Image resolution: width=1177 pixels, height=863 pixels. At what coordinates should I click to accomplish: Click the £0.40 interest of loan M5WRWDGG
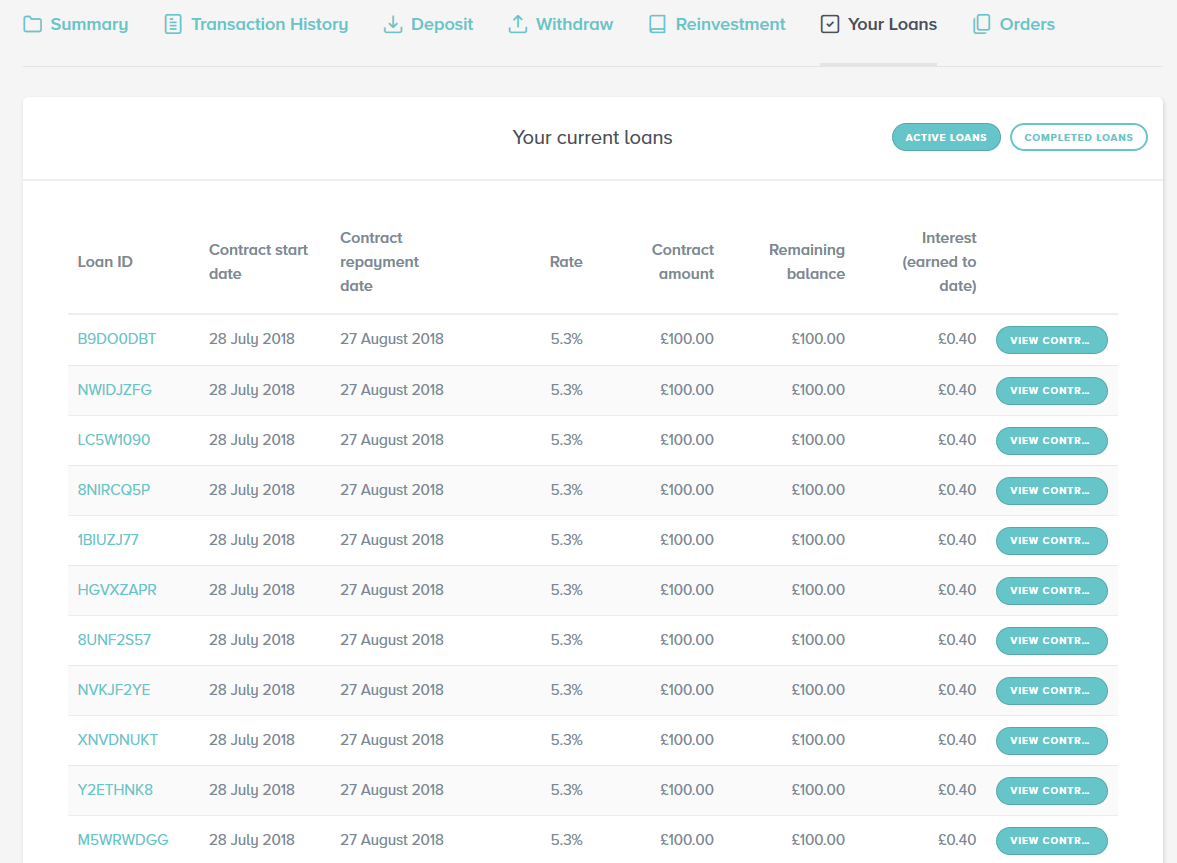point(957,840)
